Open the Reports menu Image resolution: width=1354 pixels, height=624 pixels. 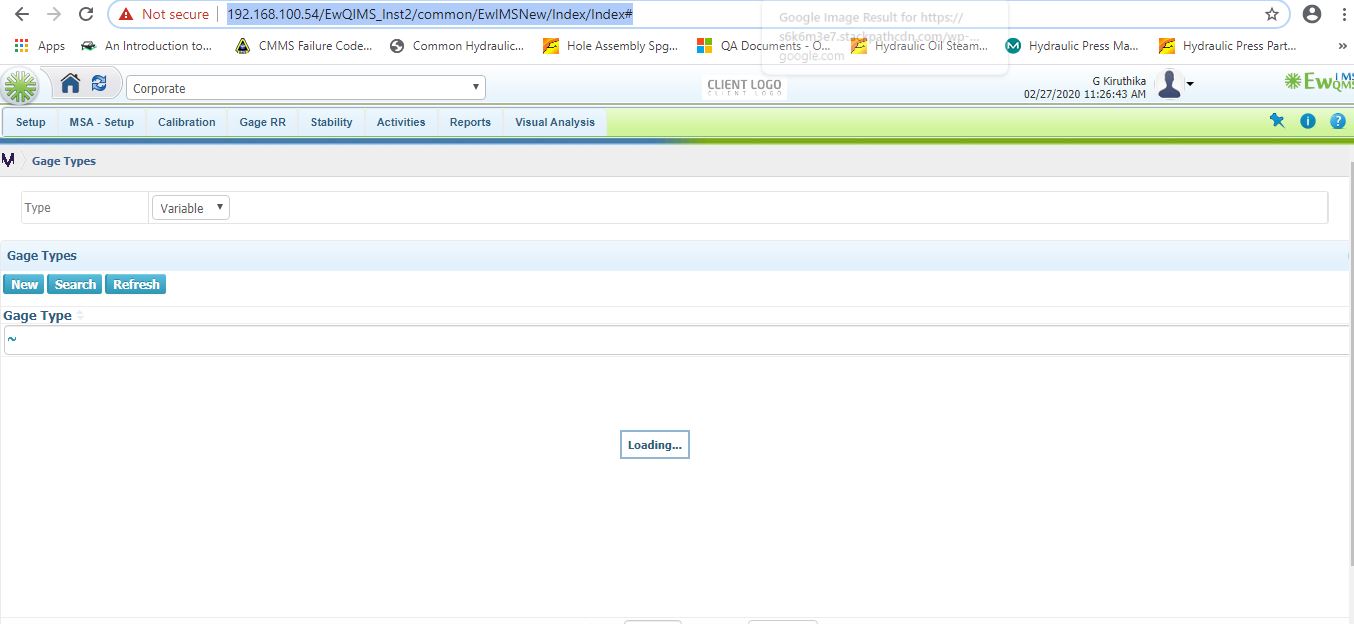[x=470, y=122]
